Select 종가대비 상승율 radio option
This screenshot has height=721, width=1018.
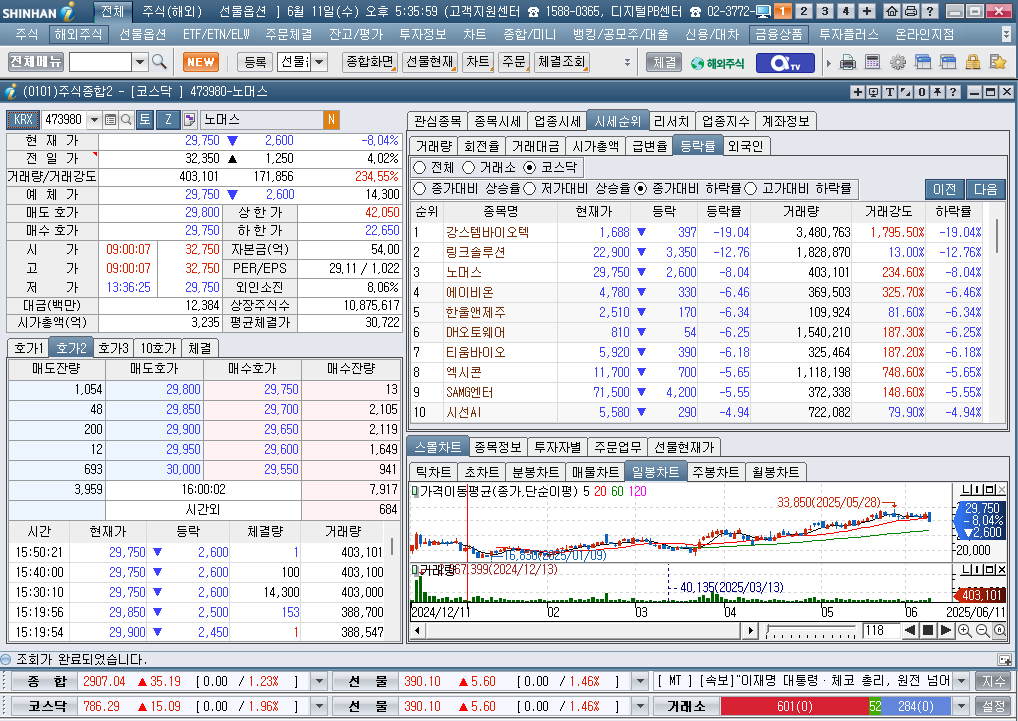coord(419,189)
